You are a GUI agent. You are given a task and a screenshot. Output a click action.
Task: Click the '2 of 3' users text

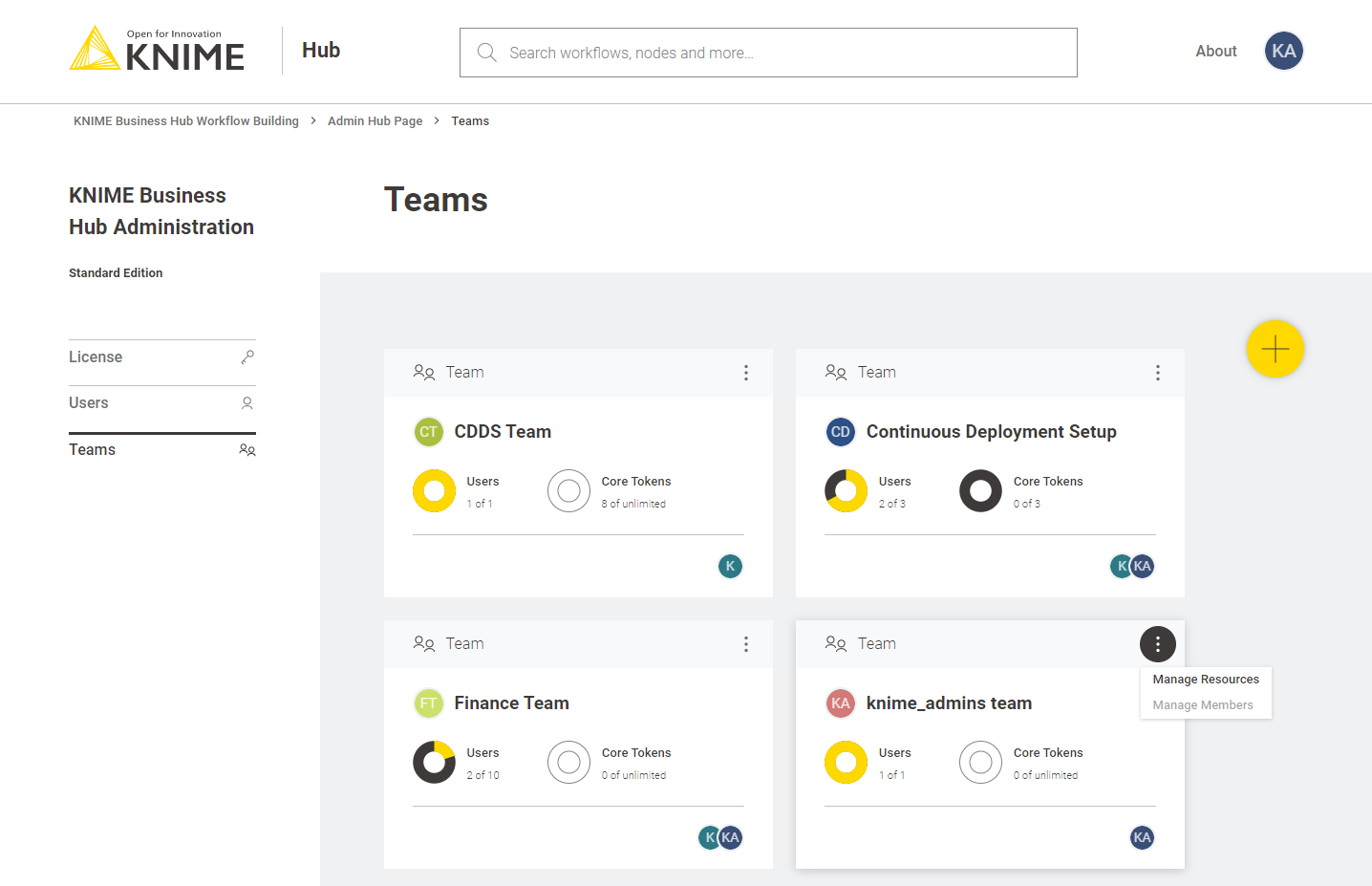[892, 504]
